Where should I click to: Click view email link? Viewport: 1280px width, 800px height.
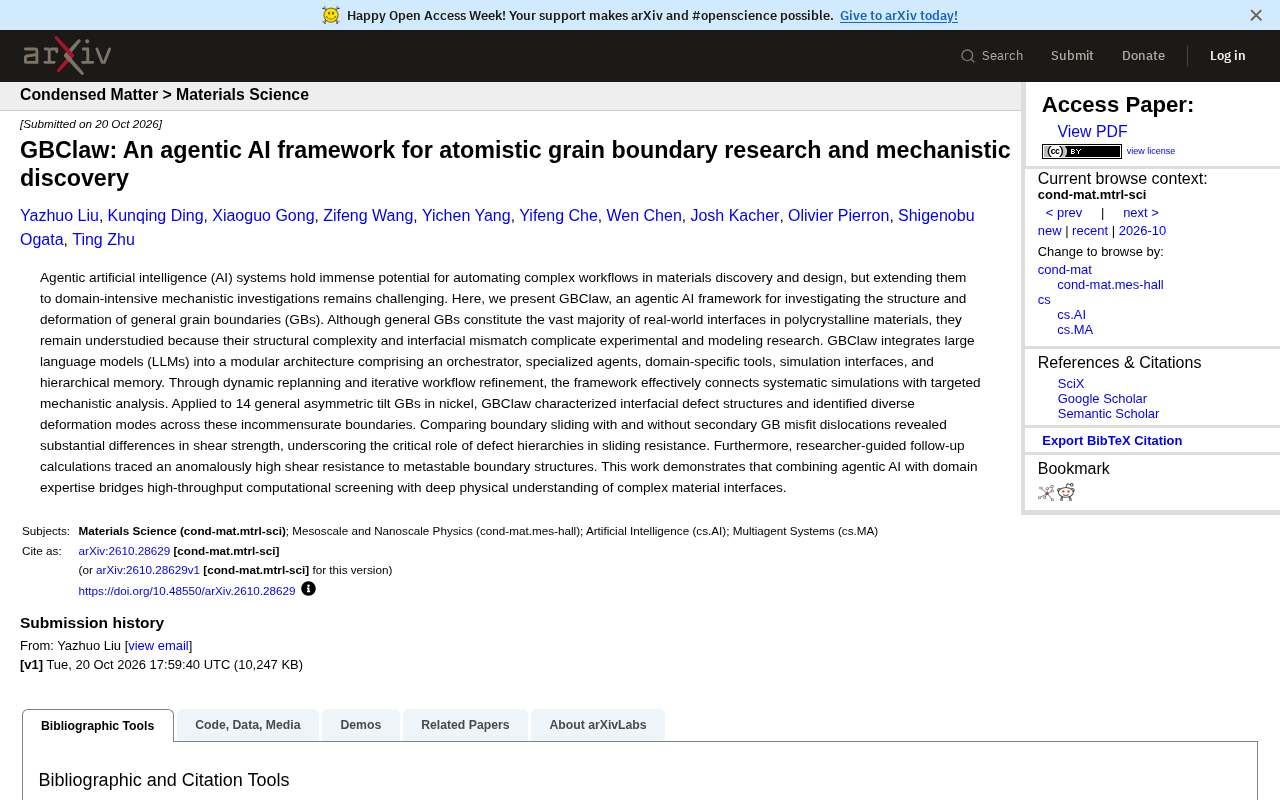coord(158,646)
